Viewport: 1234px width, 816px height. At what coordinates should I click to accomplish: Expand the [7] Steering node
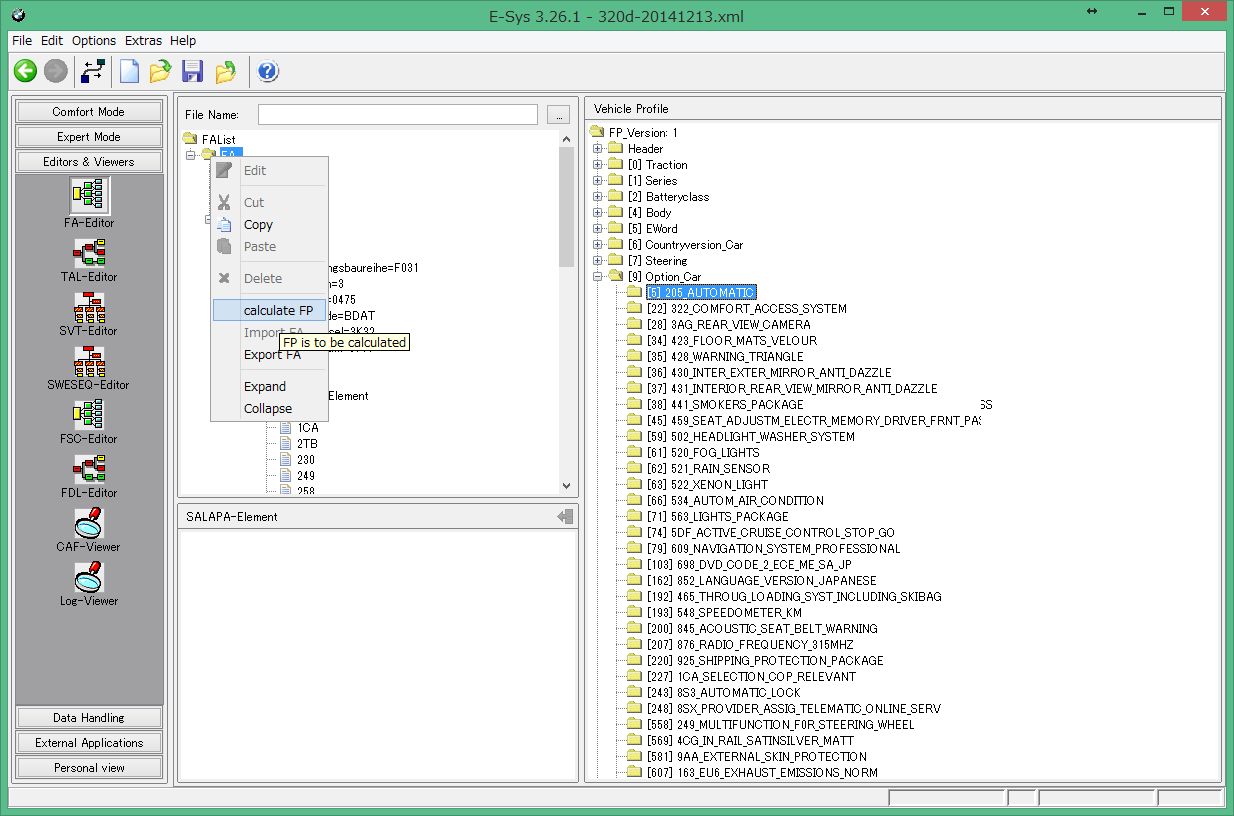point(598,261)
